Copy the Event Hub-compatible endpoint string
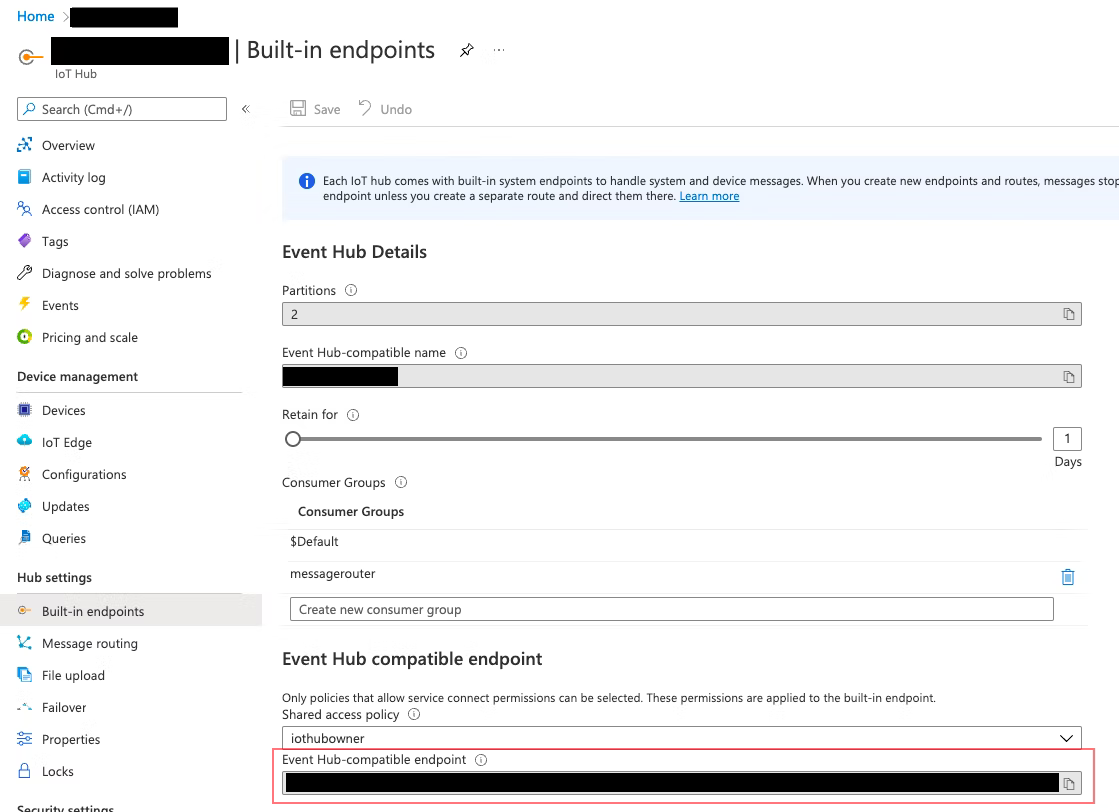 click(x=1068, y=783)
